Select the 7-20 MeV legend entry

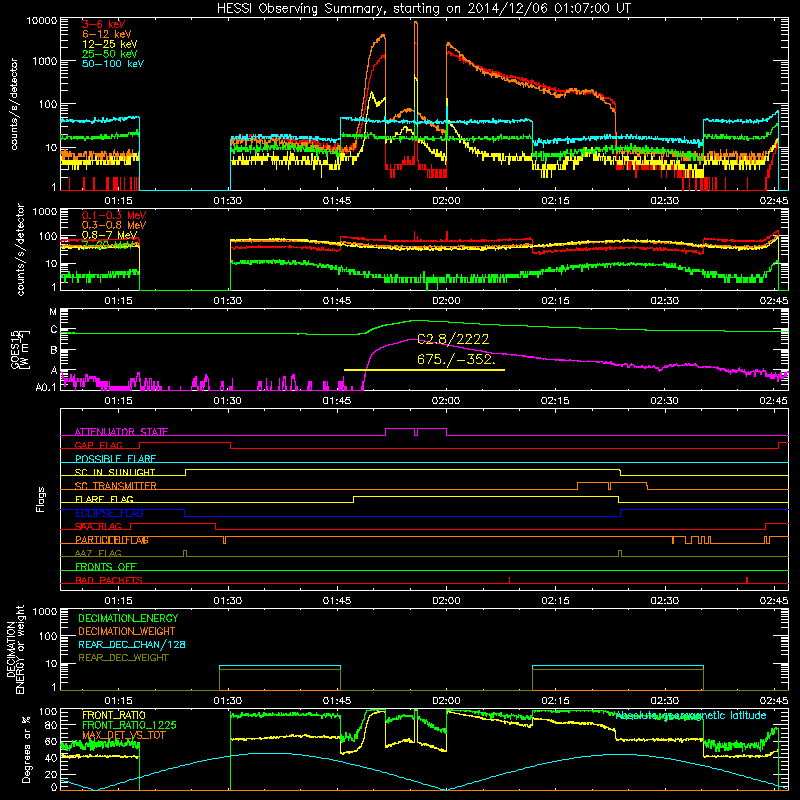pyautogui.click(x=110, y=245)
